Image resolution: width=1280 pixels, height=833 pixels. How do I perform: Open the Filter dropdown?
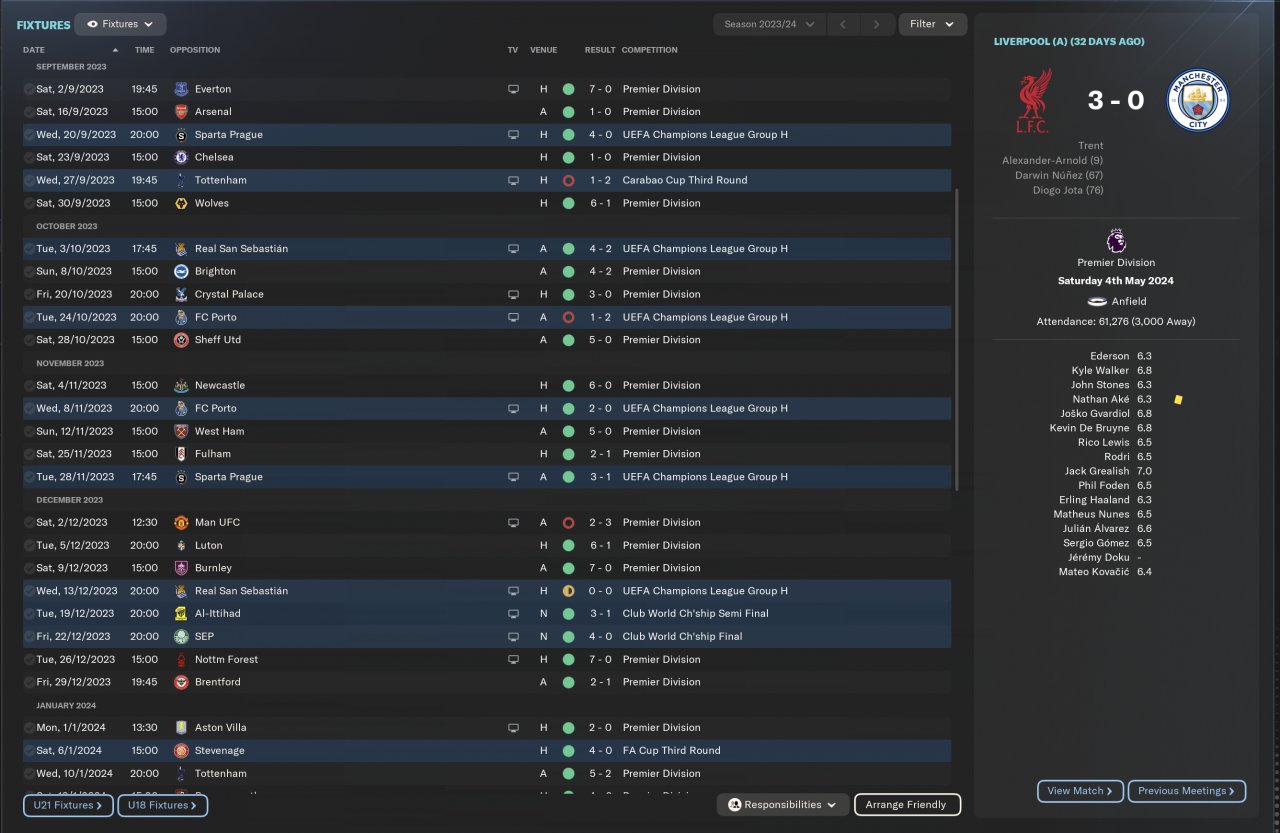click(933, 24)
